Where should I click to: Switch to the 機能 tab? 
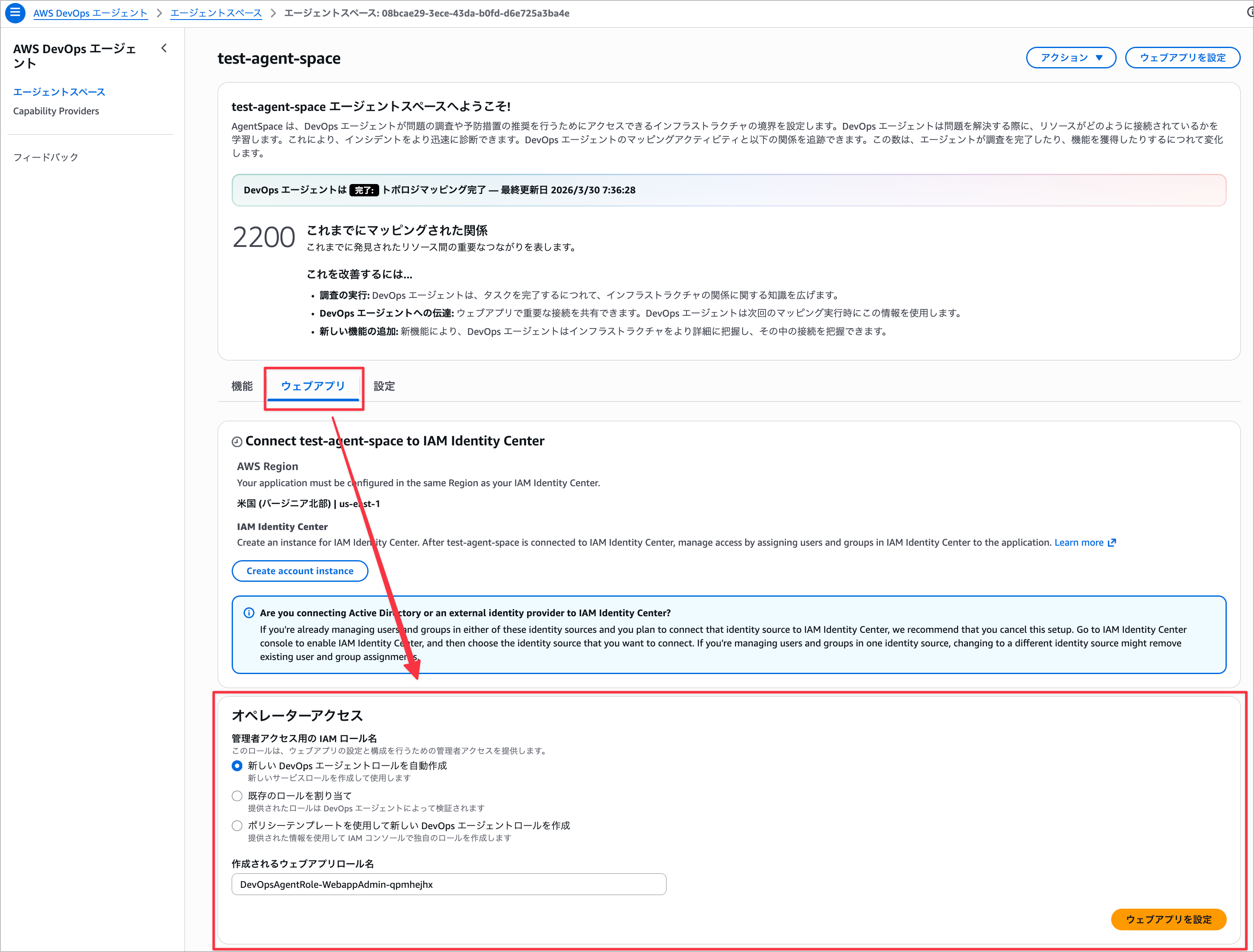pos(242,386)
